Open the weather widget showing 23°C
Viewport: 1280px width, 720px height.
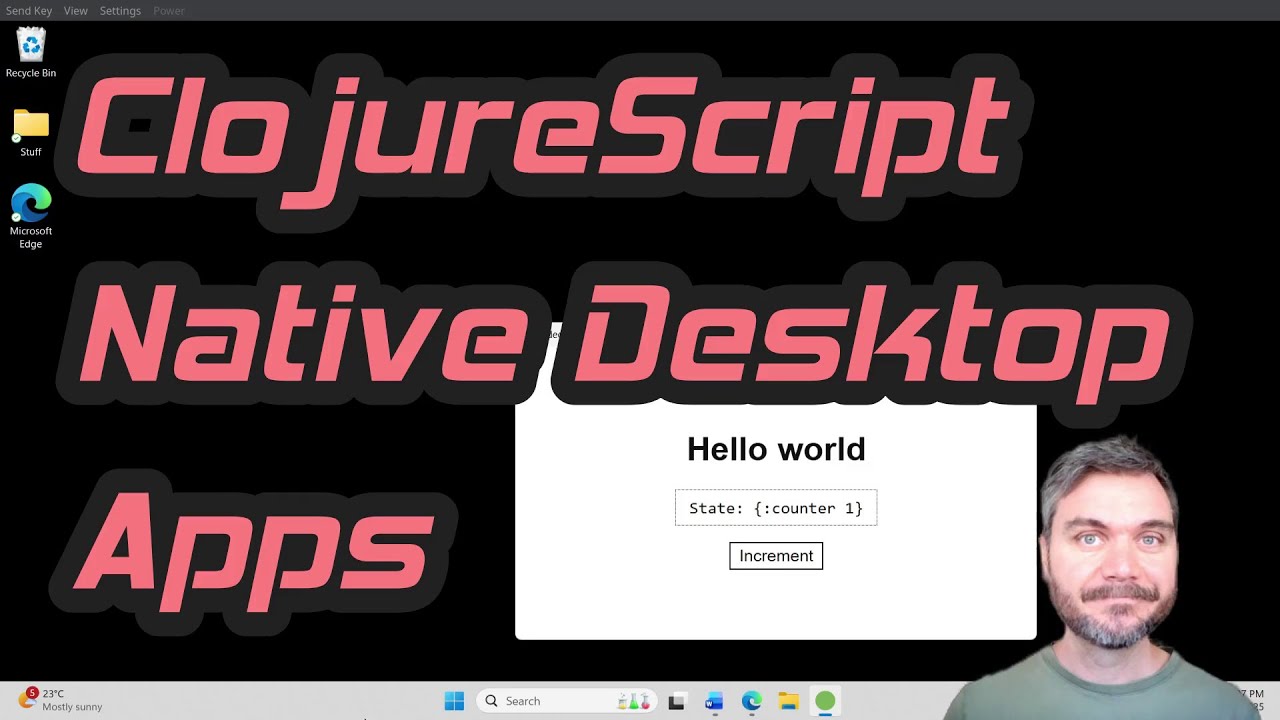(x=60, y=700)
